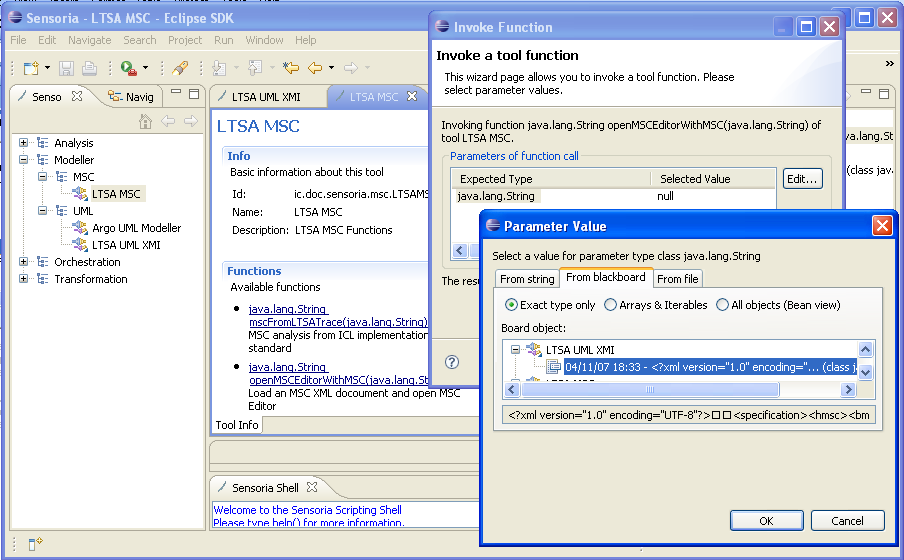Close the Sensoria Shell view tab
The width and height of the screenshot is (904, 560).
[x=312, y=487]
